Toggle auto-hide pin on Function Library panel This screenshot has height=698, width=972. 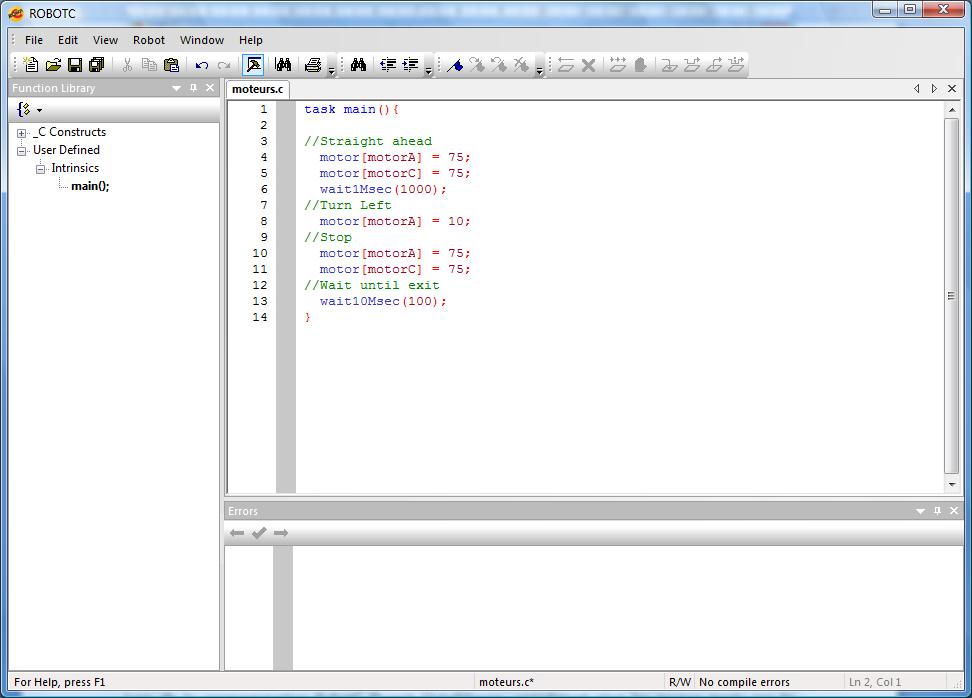tap(193, 88)
